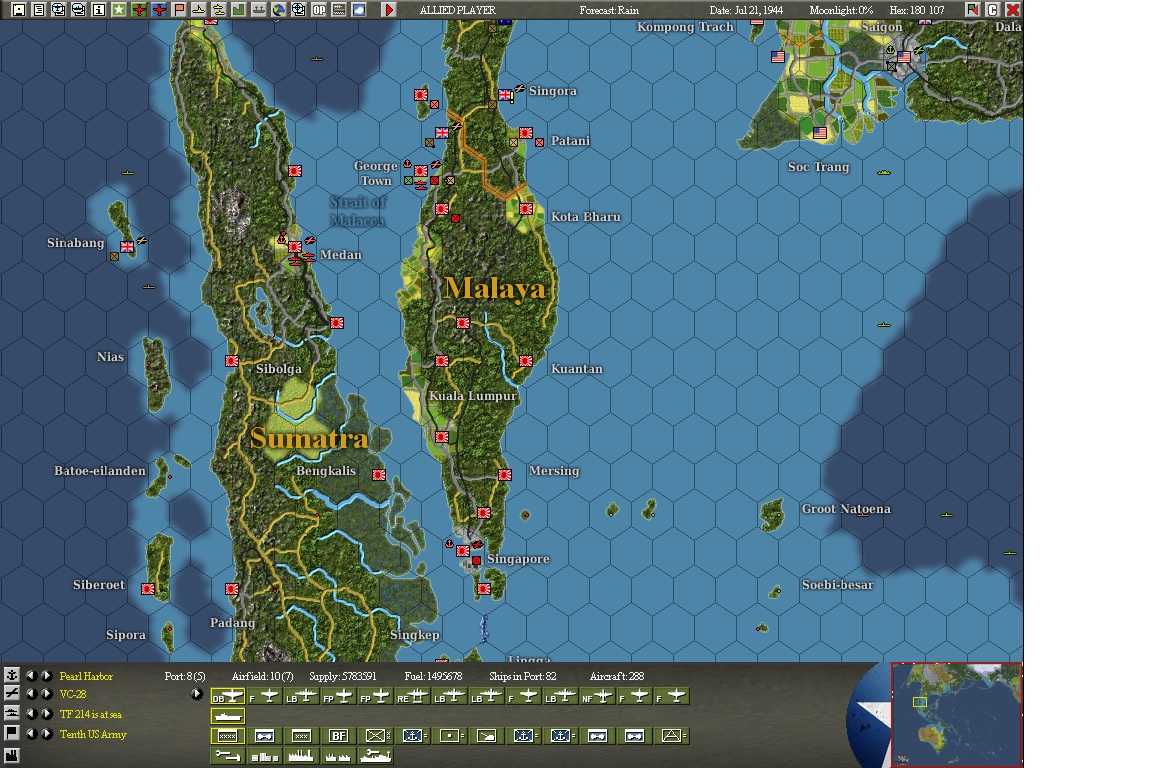The image size is (1152, 768).
Task: Select the BF base force unit icon
Action: (x=338, y=736)
